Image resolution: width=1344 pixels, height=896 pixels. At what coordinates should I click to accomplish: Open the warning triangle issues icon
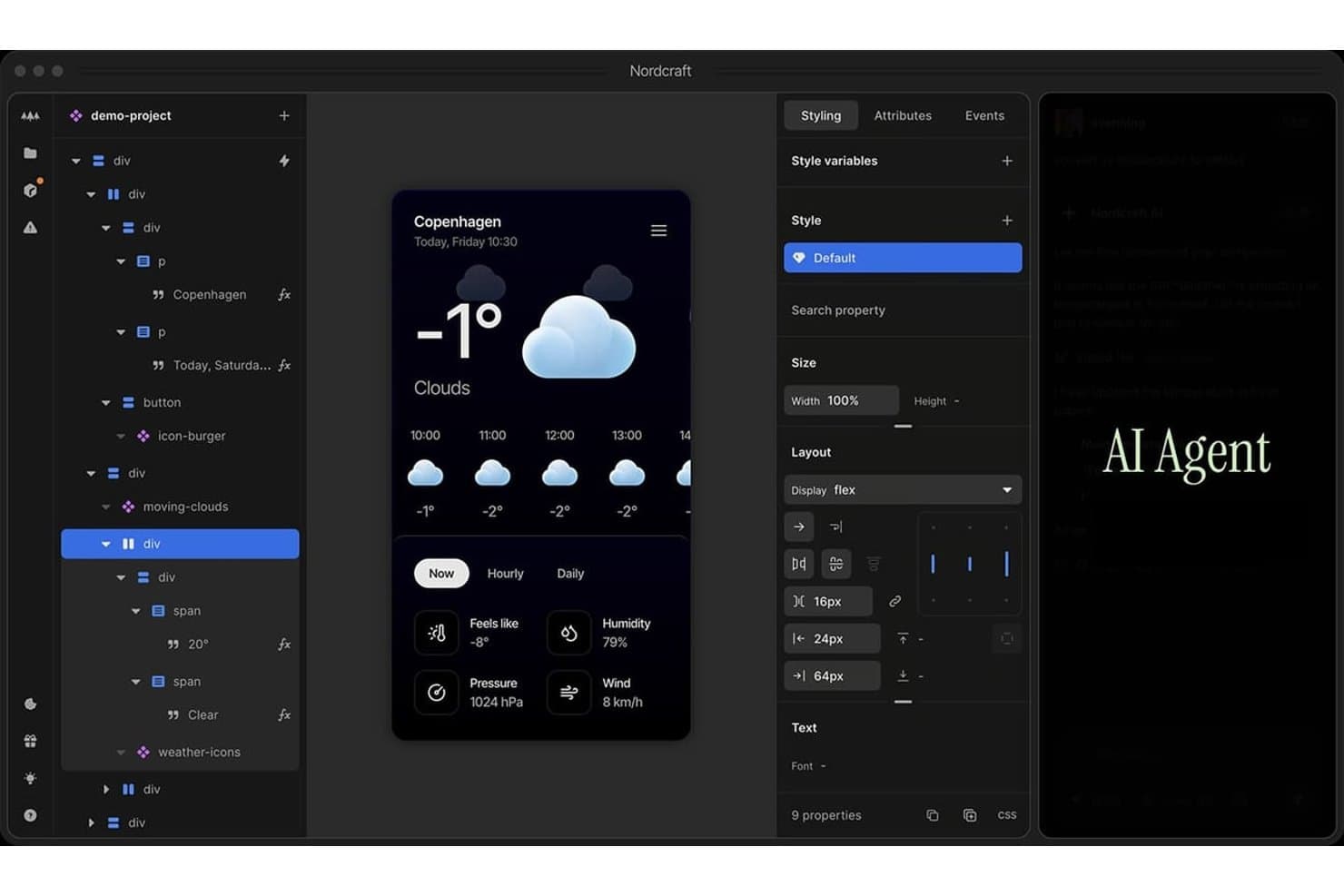tap(30, 227)
